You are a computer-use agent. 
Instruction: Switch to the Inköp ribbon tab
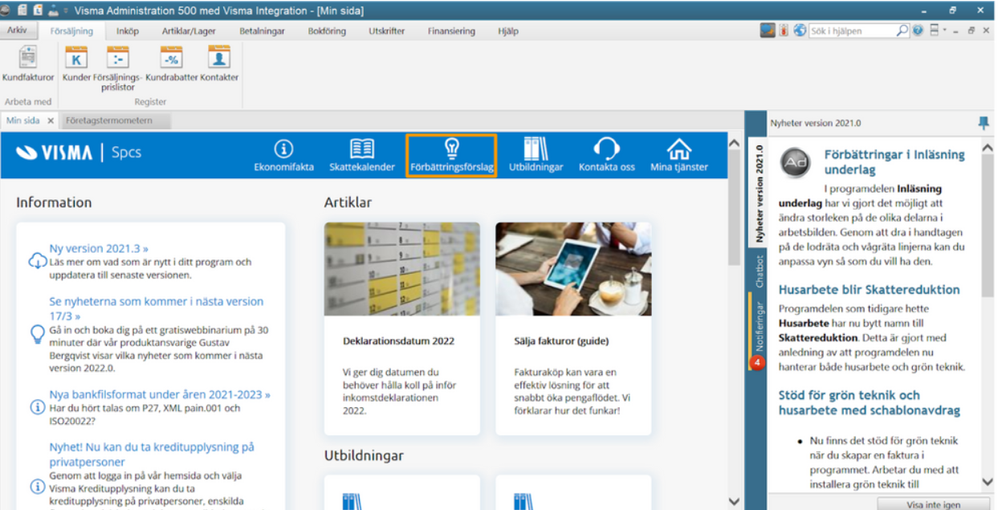pos(127,31)
